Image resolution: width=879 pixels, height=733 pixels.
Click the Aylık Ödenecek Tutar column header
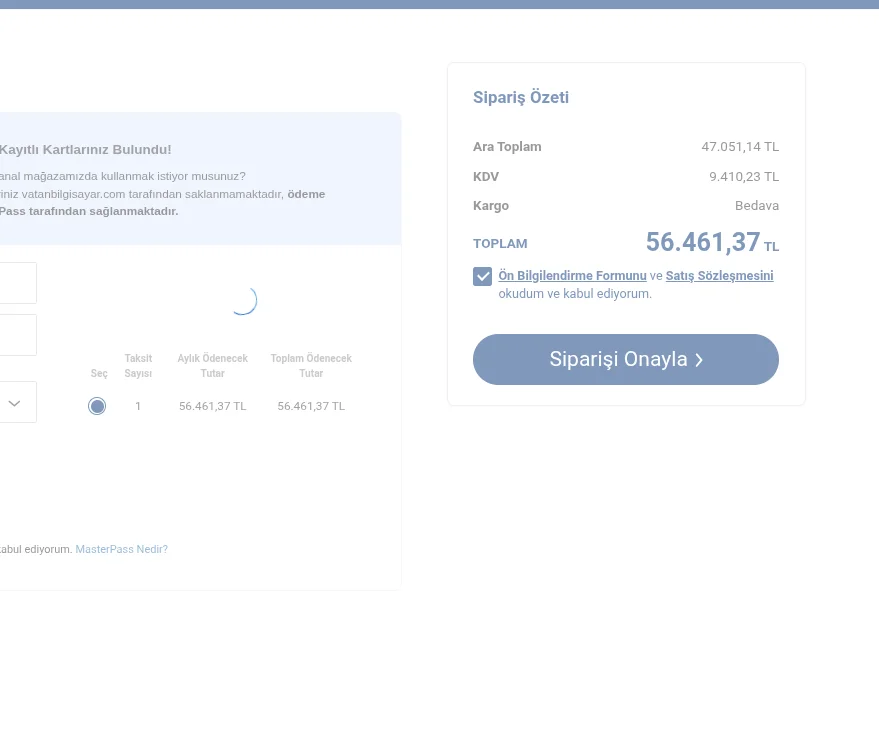point(212,366)
